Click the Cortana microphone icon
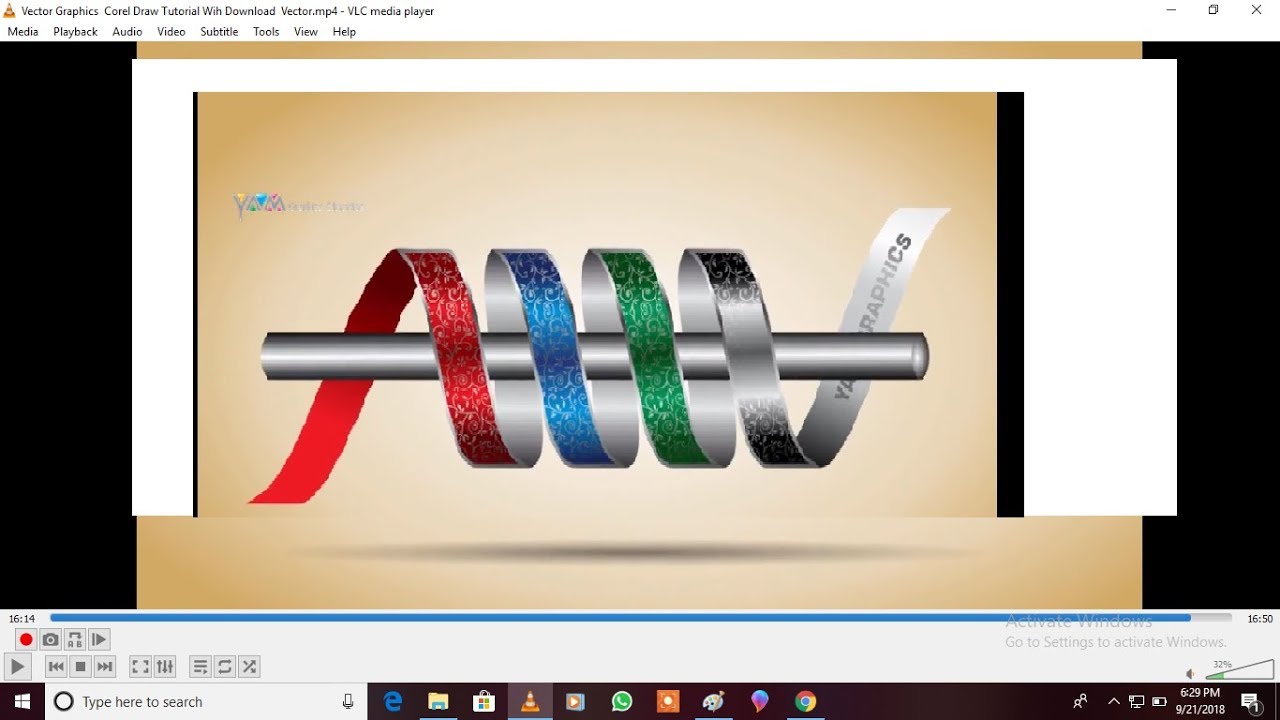Viewport: 1280px width, 720px height. (348, 702)
